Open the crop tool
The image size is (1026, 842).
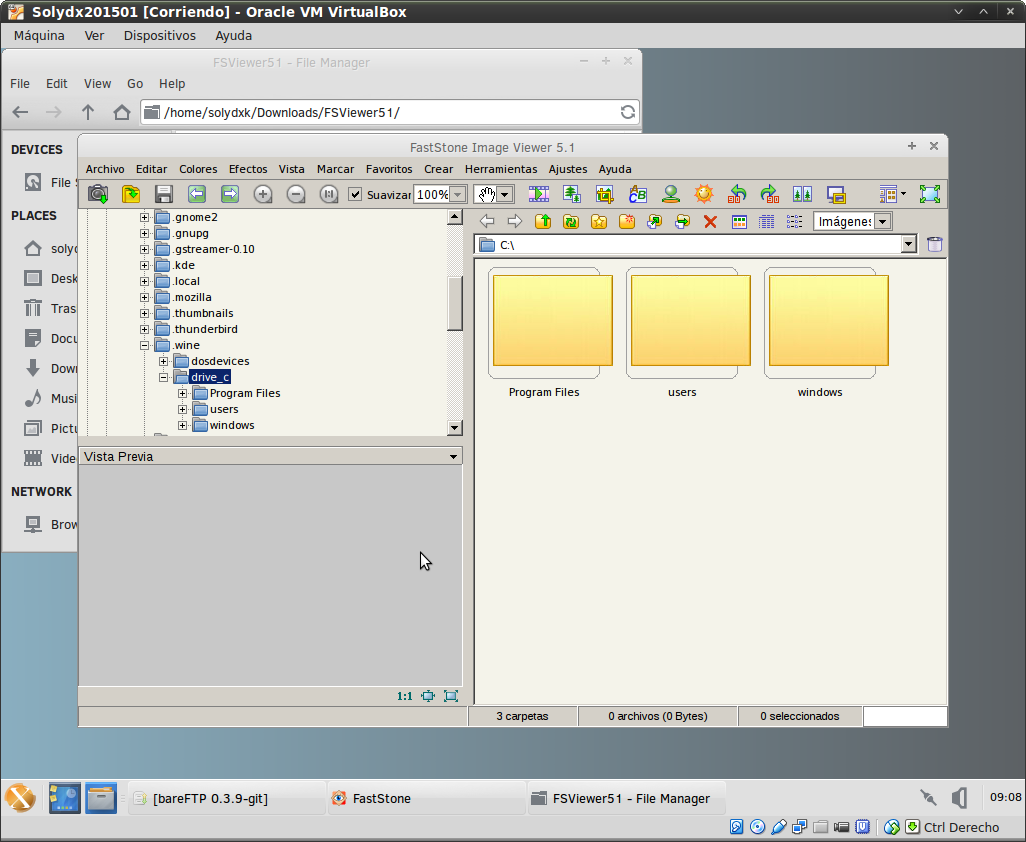click(x=605, y=194)
